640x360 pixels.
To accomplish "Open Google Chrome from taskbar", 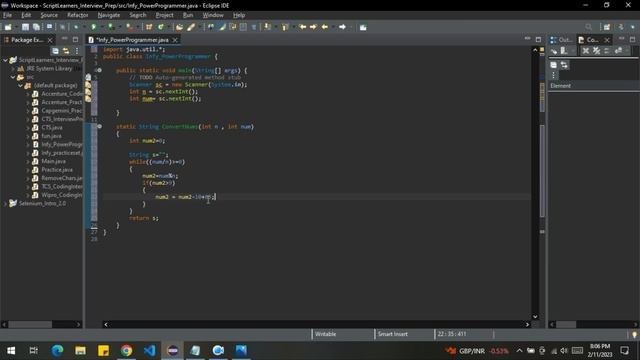I will (x=127, y=350).
